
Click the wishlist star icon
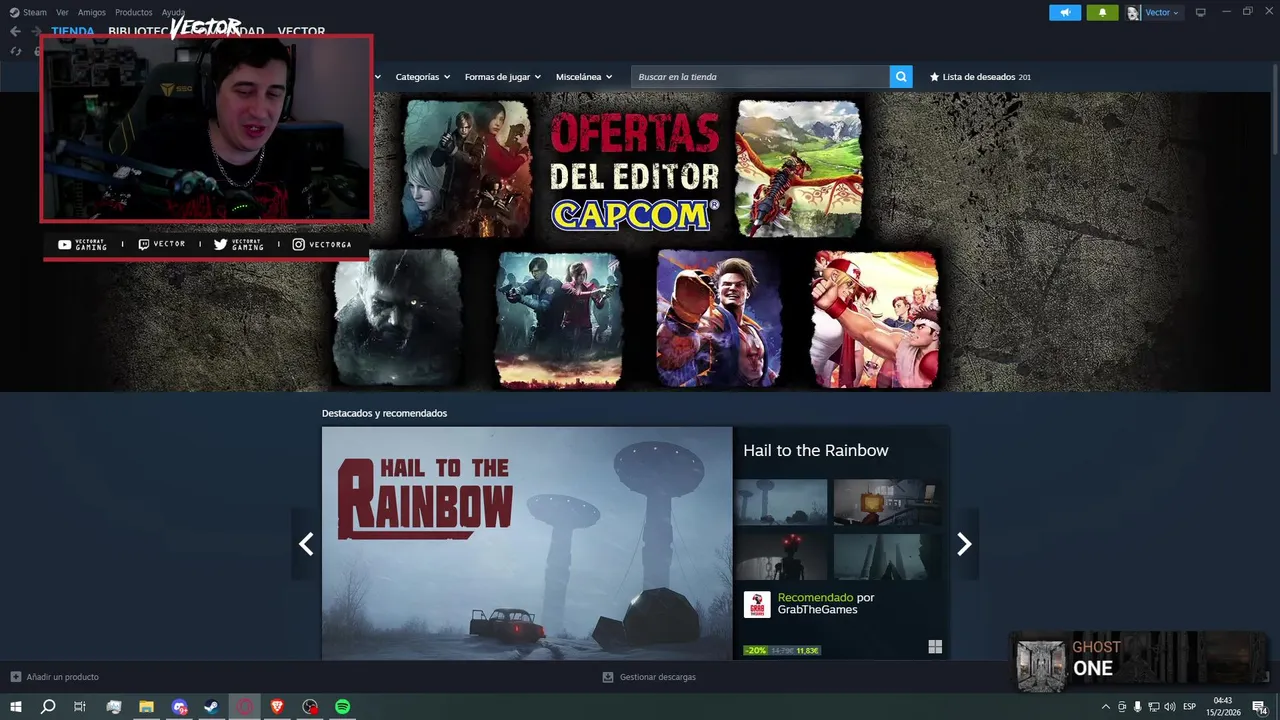point(935,77)
